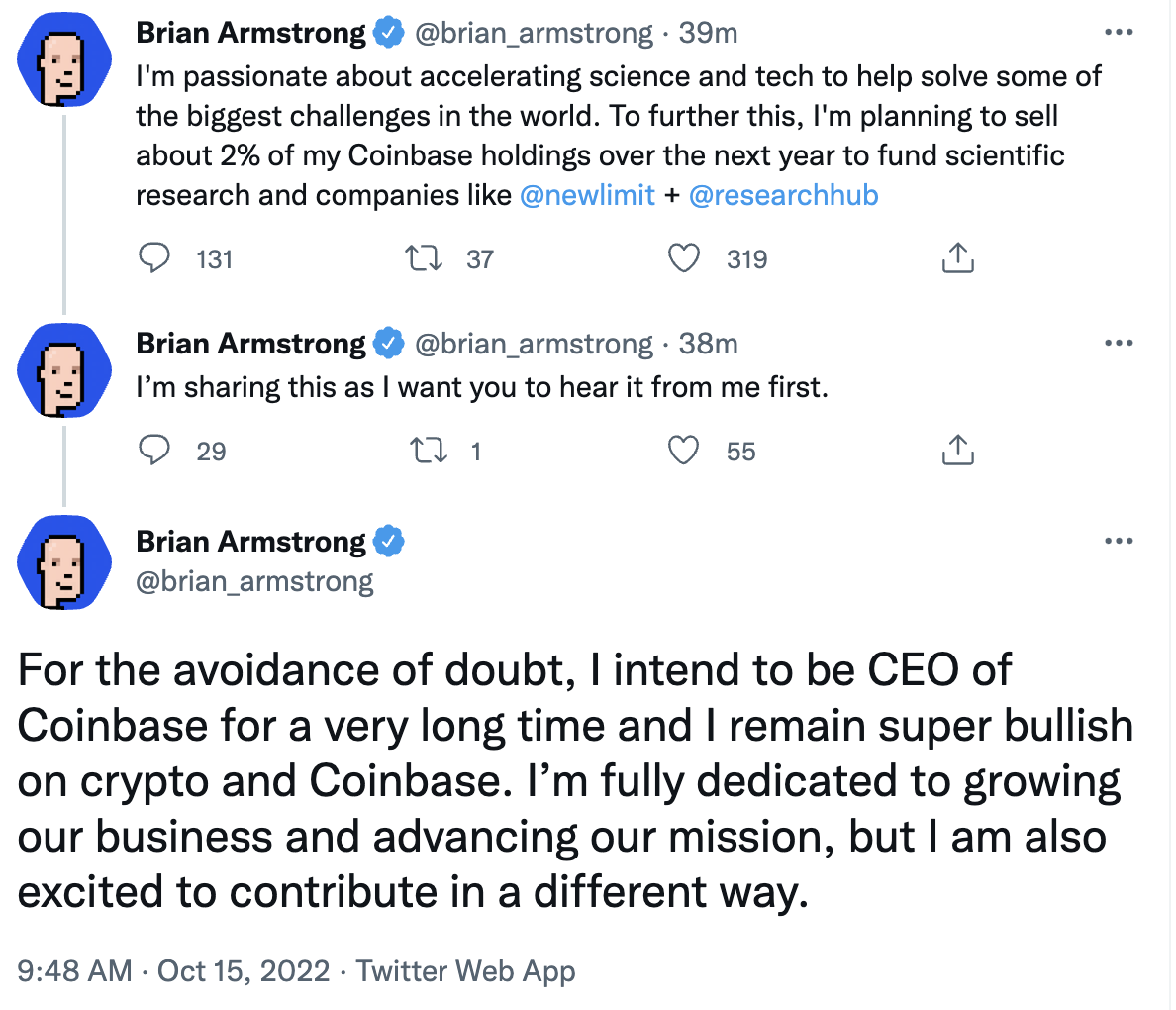Open more options on the 38m tweet

coord(1119,343)
